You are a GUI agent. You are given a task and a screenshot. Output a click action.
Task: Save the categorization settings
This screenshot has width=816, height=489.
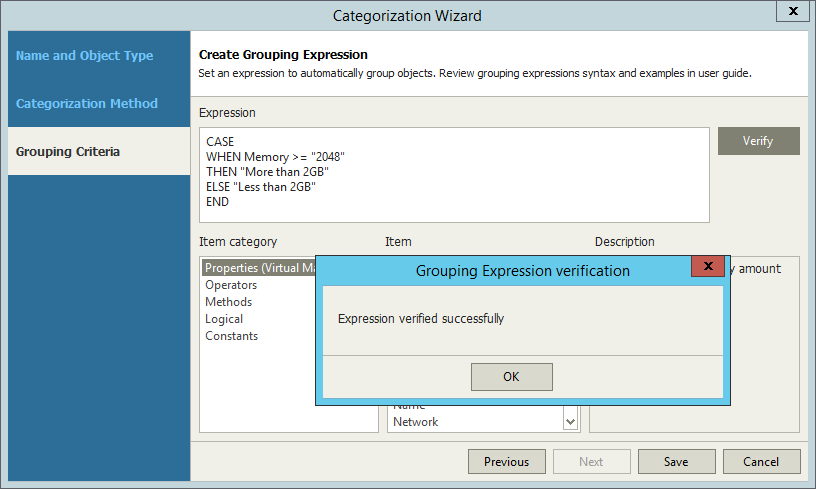coord(676,461)
